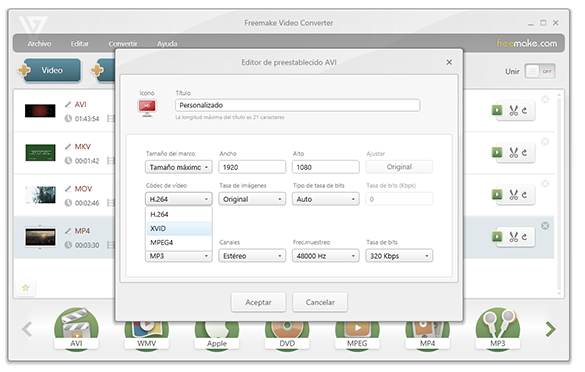Play the MKV file preview

(497, 153)
